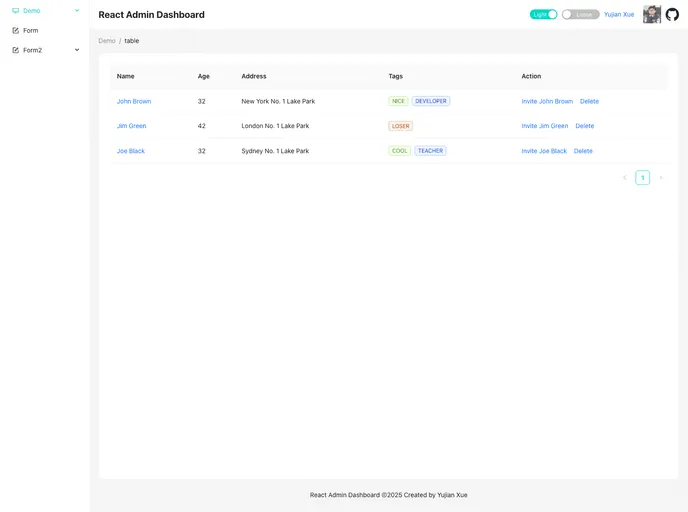
Task: Click the React Admin Dashboard header title
Action: click(x=151, y=14)
